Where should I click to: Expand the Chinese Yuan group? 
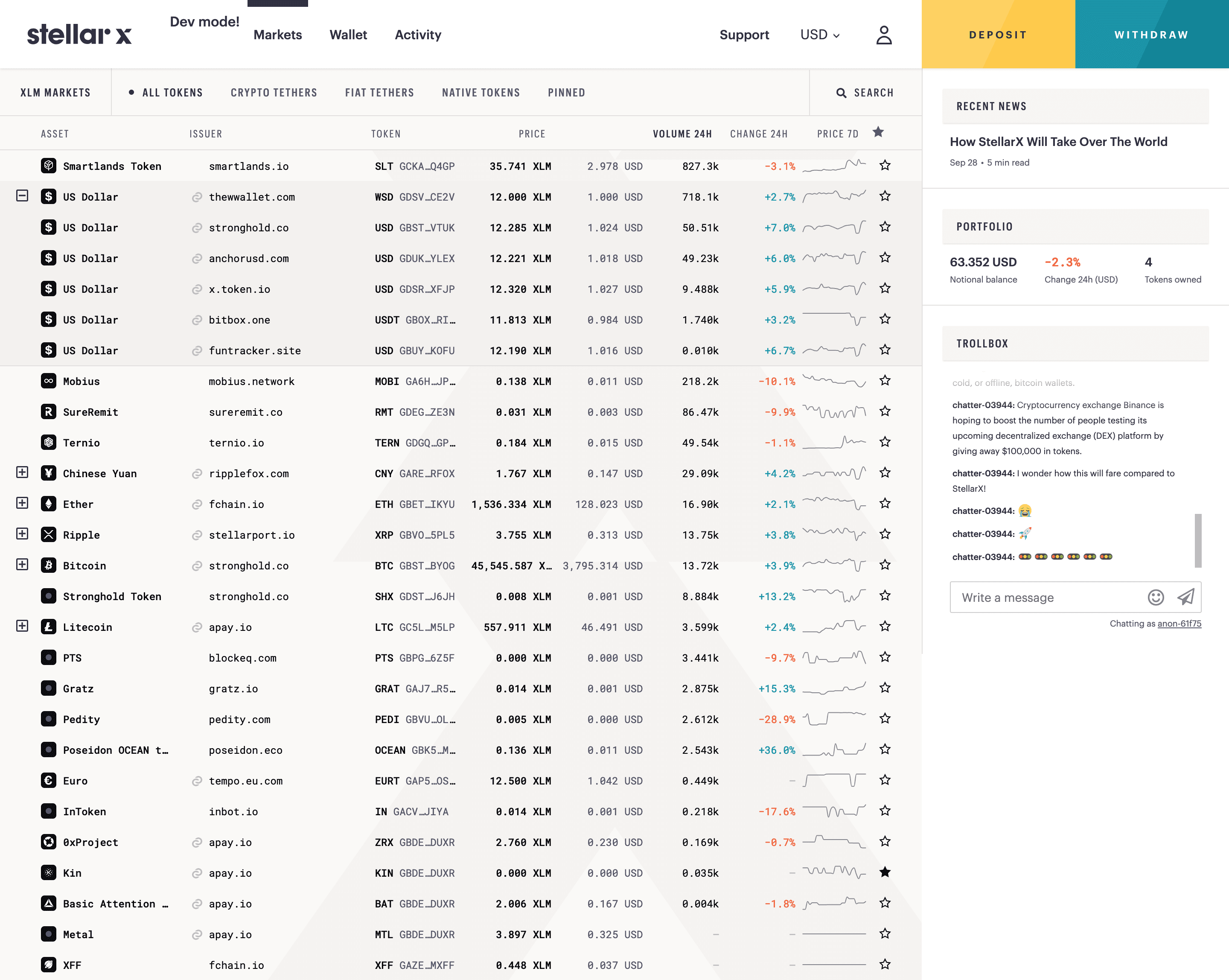[22, 472]
